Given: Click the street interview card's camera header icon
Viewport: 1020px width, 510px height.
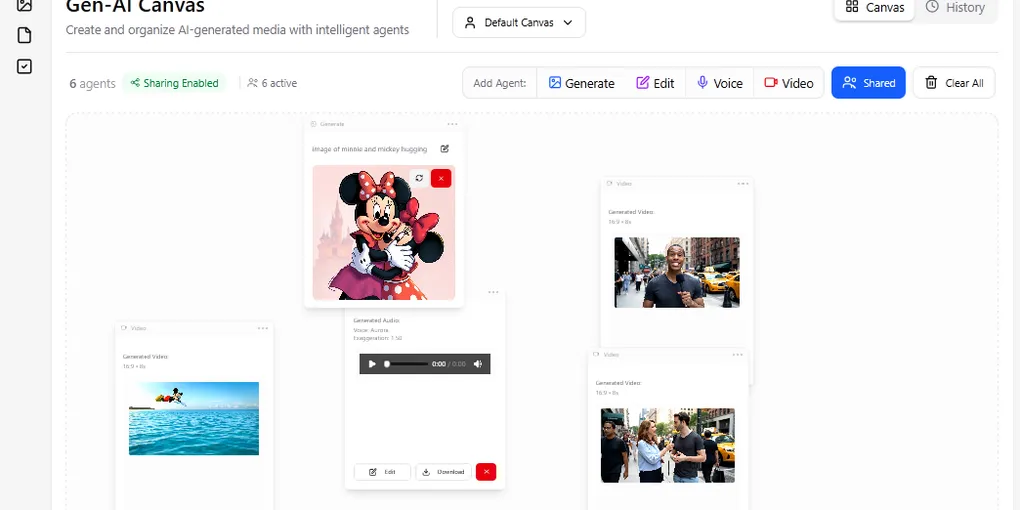Looking at the screenshot, I should 597,355.
